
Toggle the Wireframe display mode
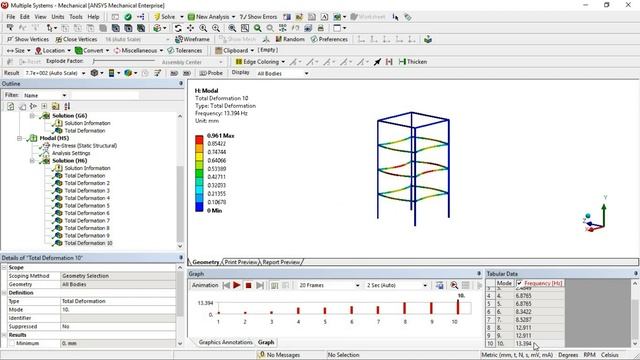[192, 39]
